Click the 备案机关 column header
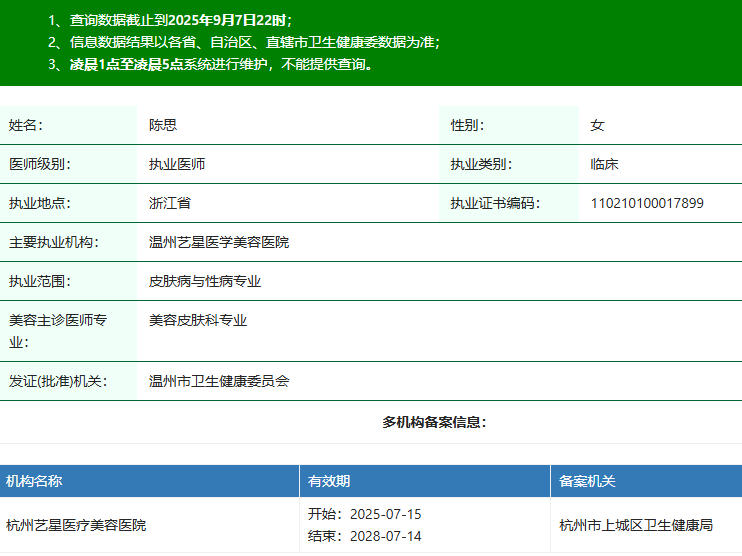Image resolution: width=742 pixels, height=556 pixels. (587, 481)
